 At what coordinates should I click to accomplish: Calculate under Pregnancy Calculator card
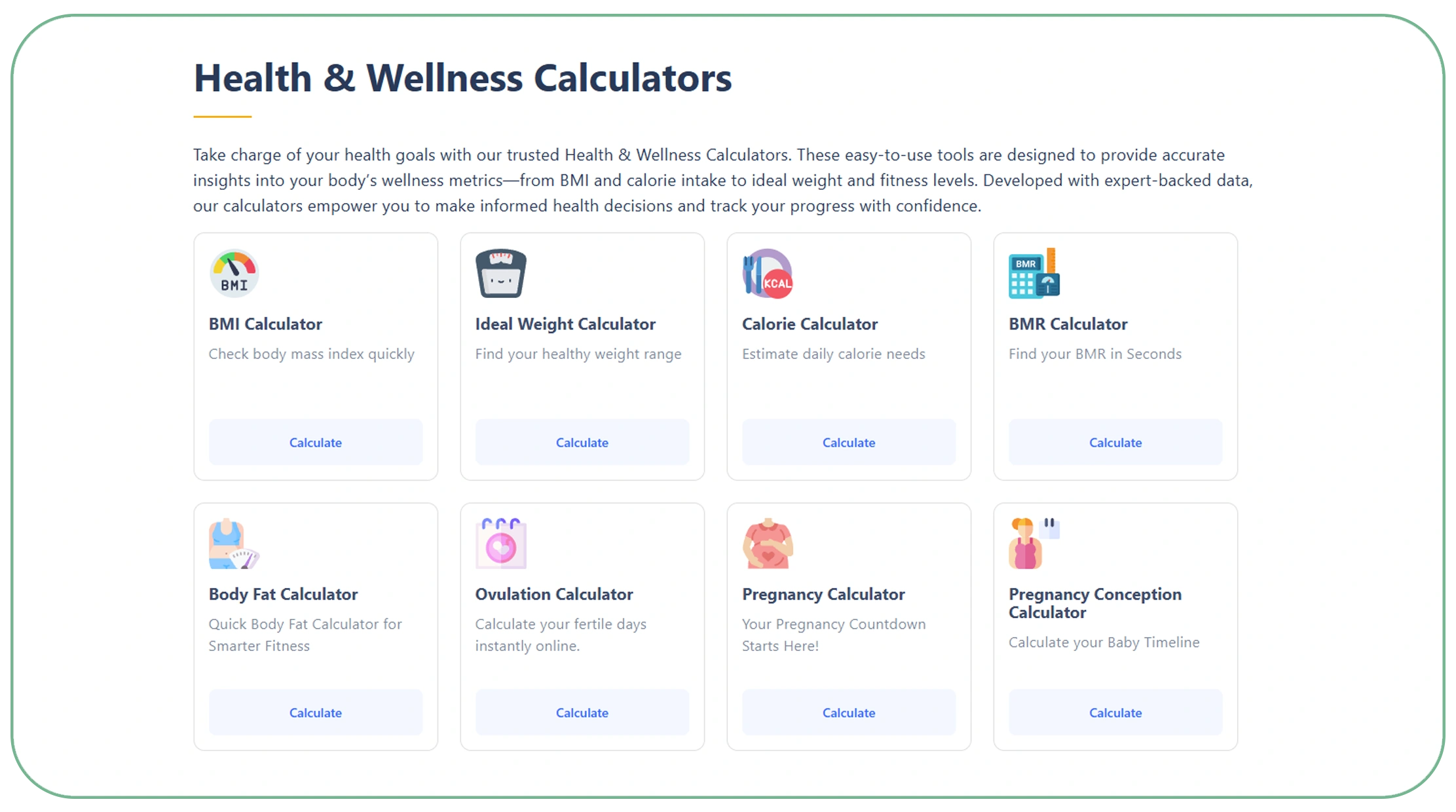click(849, 712)
